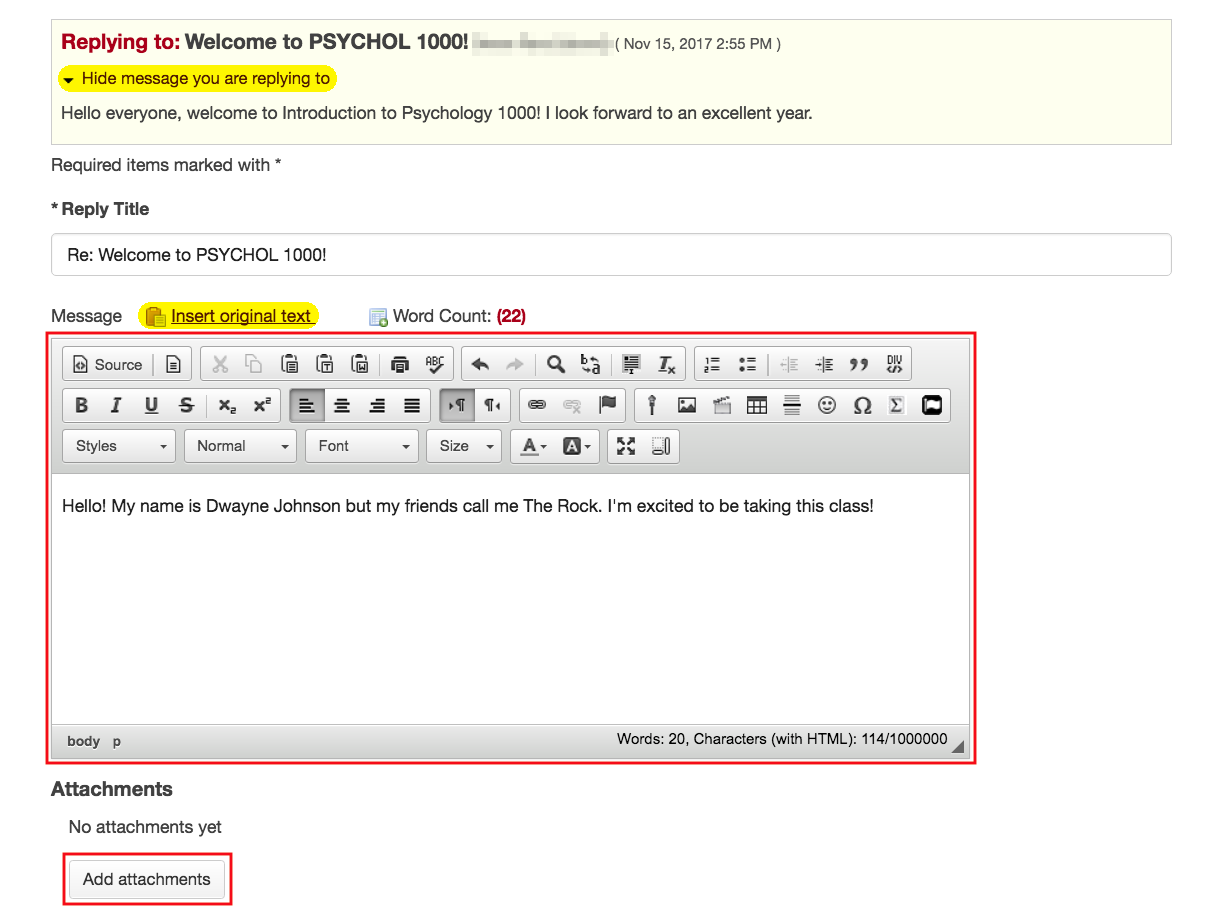Run the spell checker (ABC icon)
The width and height of the screenshot is (1222, 917).
pos(435,364)
